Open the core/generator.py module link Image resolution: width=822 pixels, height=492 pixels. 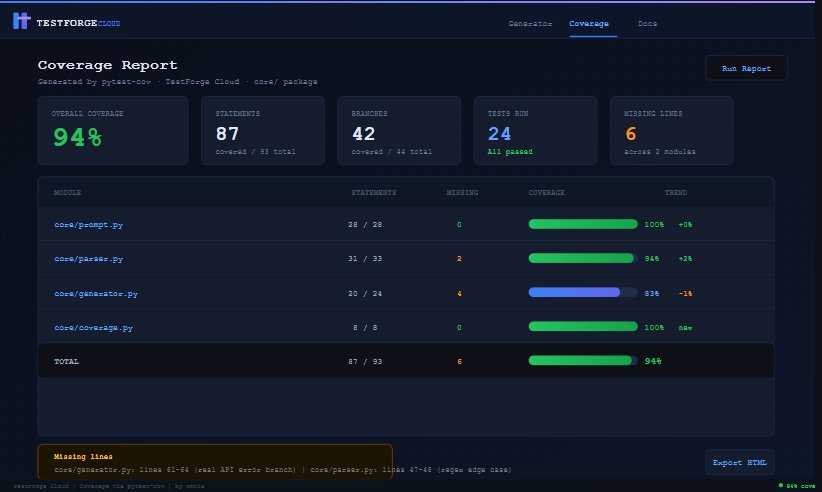tap(96, 294)
